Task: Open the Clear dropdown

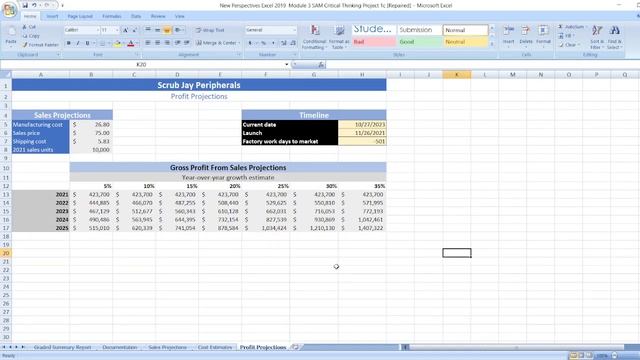Action: (569, 45)
